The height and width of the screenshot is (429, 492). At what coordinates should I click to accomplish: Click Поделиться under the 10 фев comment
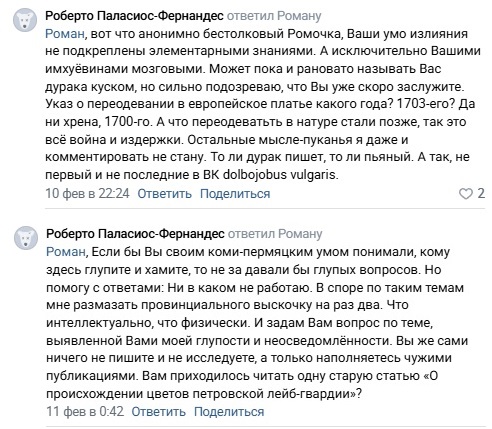coord(235,194)
